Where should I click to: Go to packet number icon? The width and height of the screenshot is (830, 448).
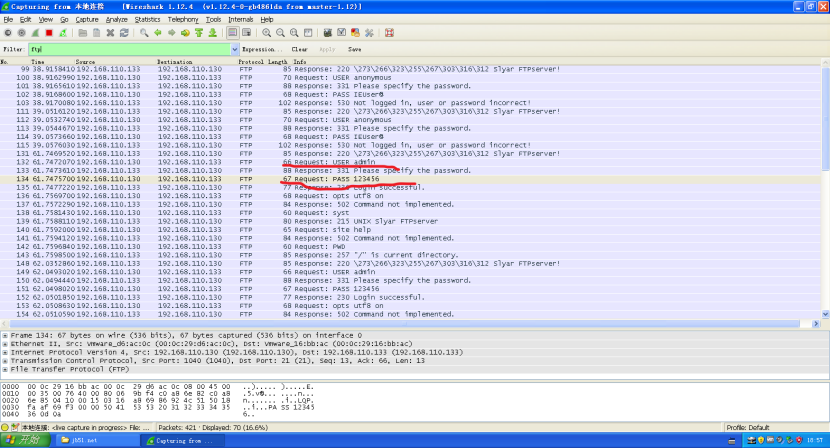(185, 33)
